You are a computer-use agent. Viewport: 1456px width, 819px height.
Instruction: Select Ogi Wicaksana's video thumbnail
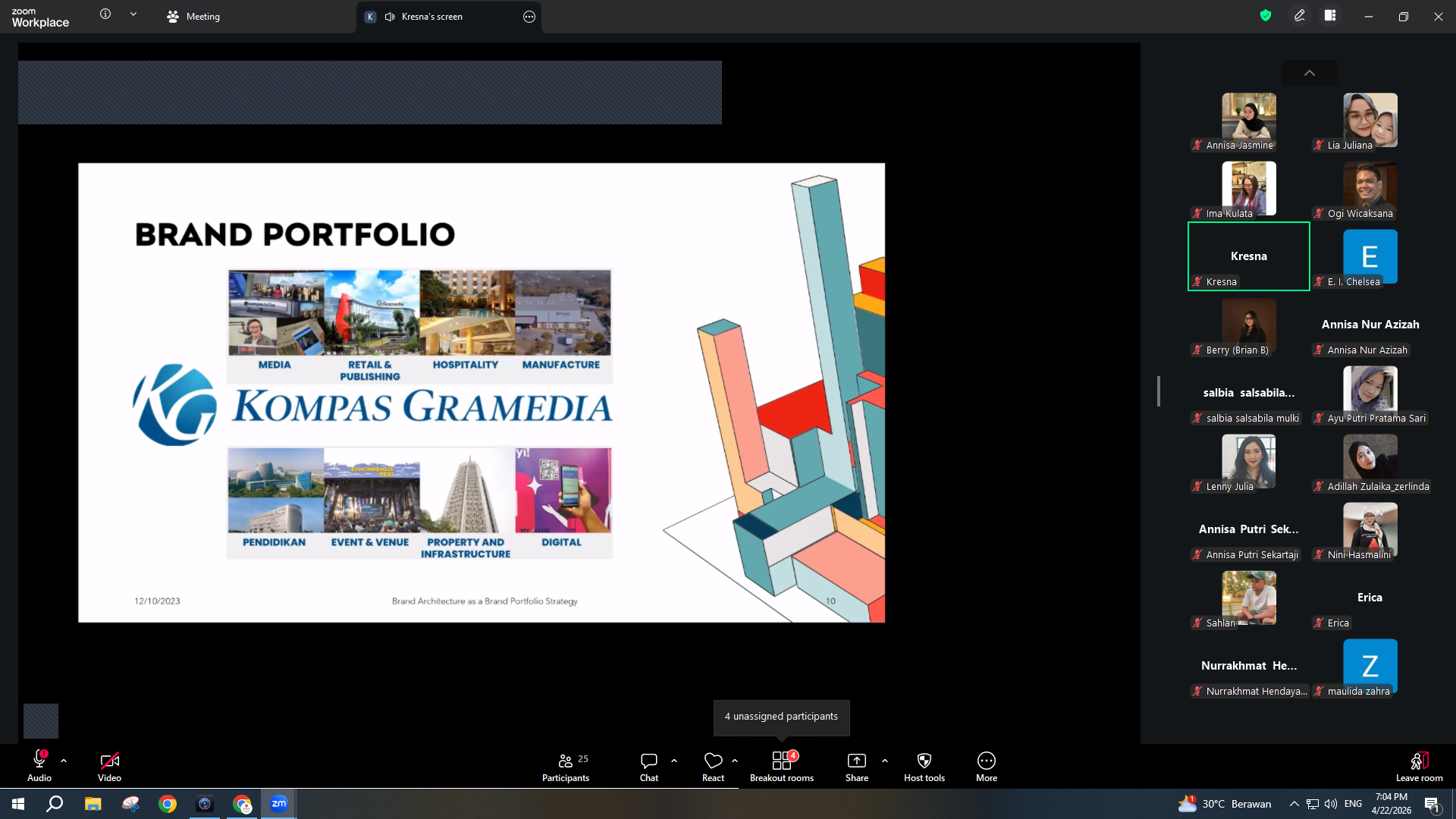click(1370, 188)
